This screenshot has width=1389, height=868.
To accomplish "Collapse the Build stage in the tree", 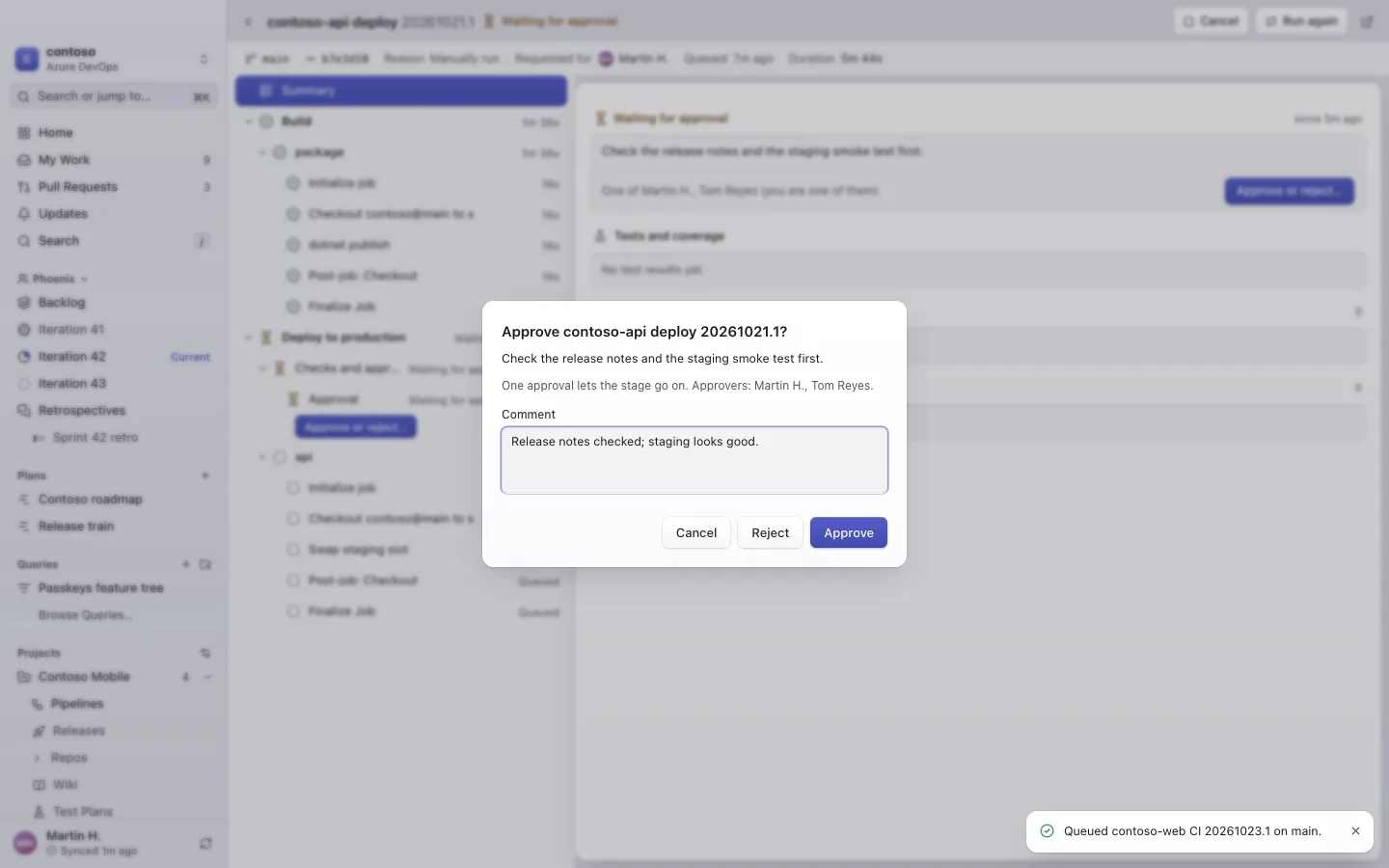I will click(249, 122).
